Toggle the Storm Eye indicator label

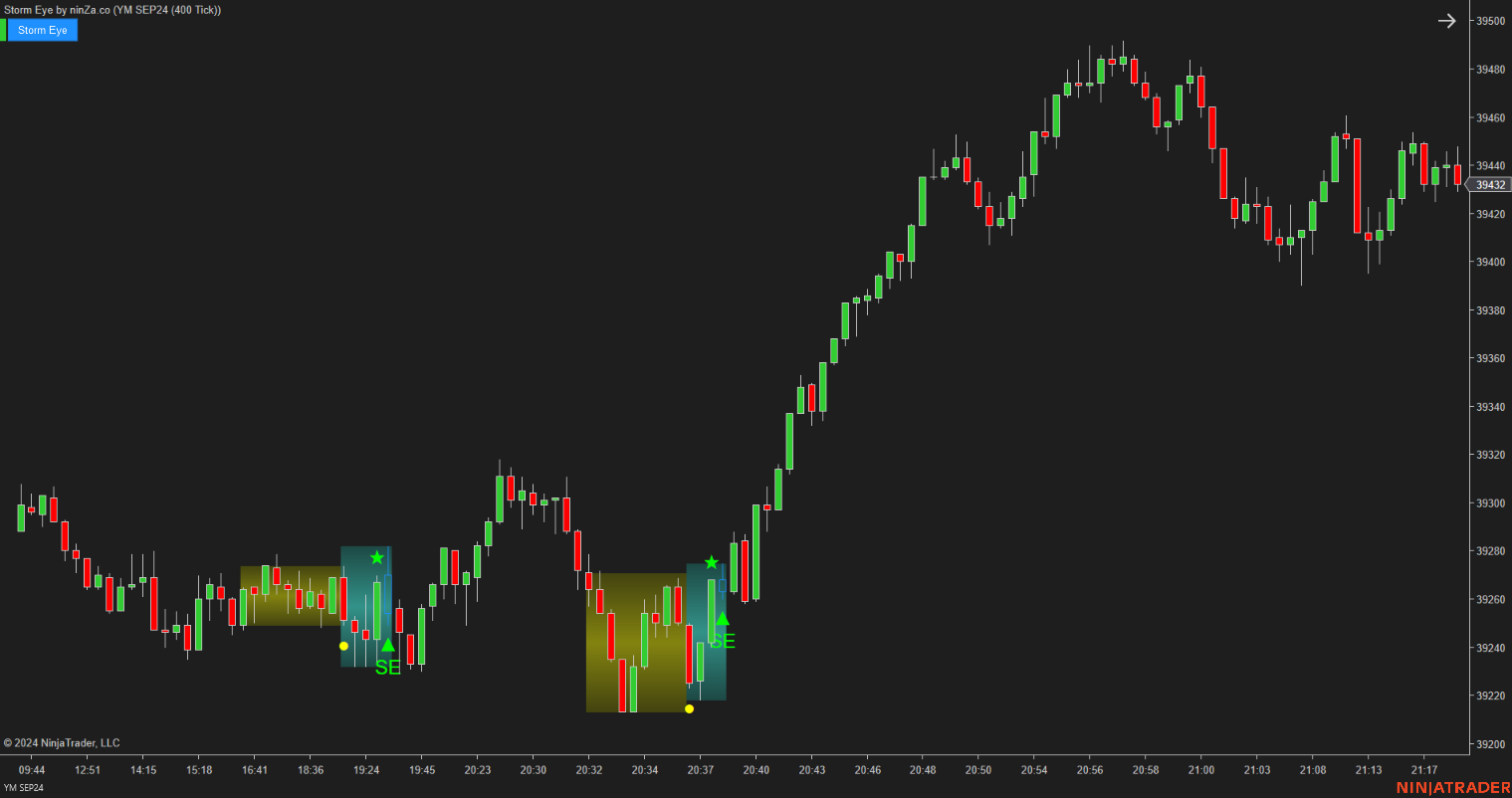(x=42, y=30)
